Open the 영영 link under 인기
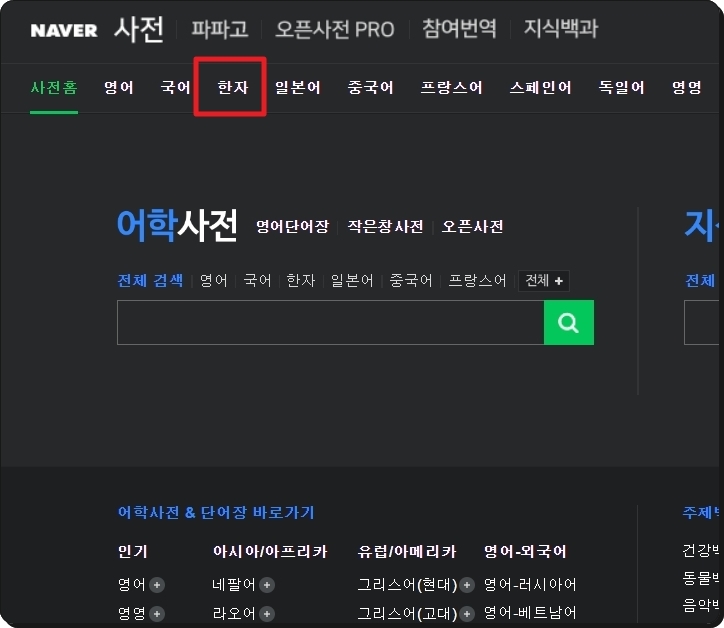 click(132, 614)
